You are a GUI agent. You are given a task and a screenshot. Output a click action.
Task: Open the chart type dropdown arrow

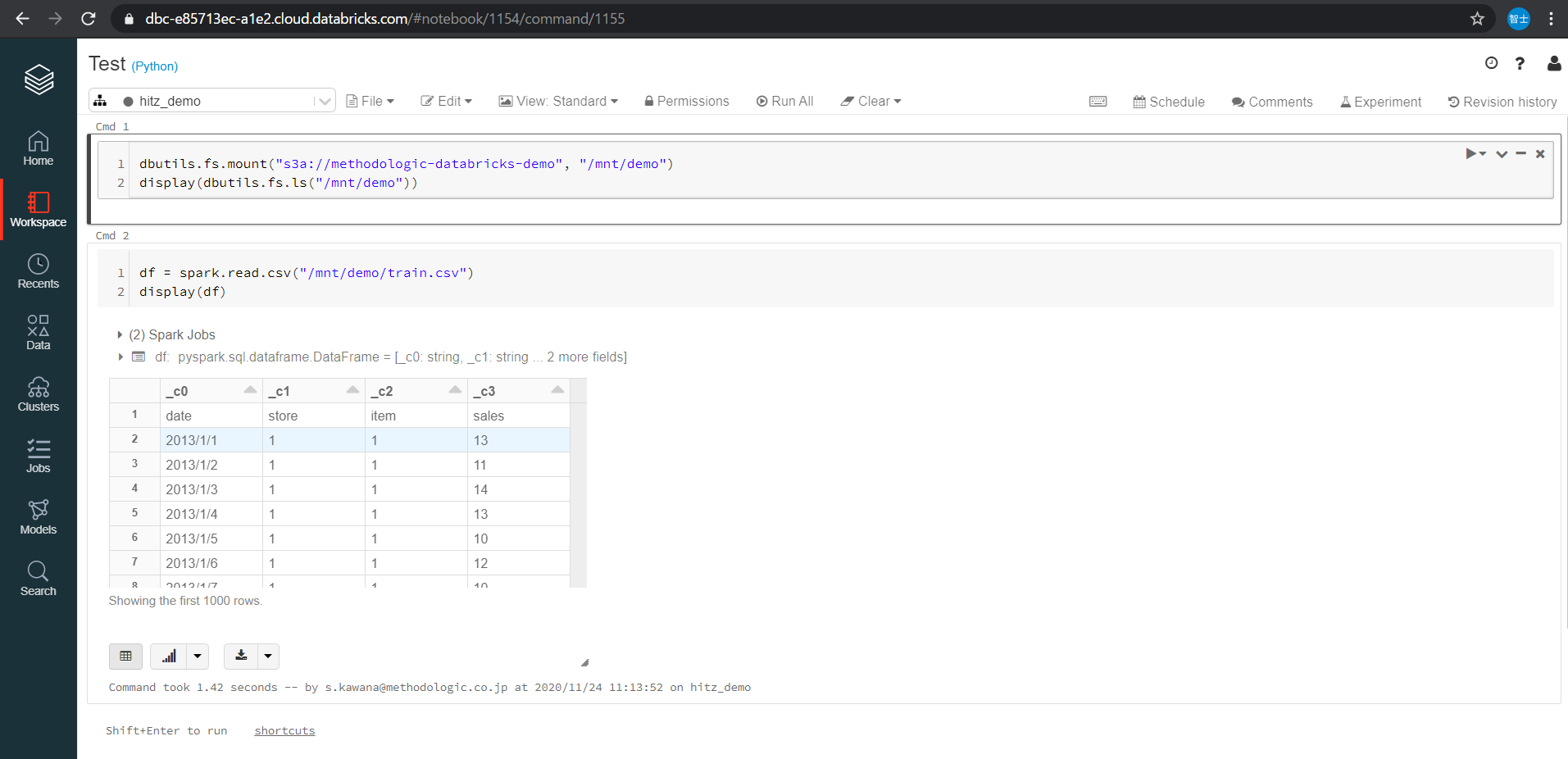click(x=198, y=656)
